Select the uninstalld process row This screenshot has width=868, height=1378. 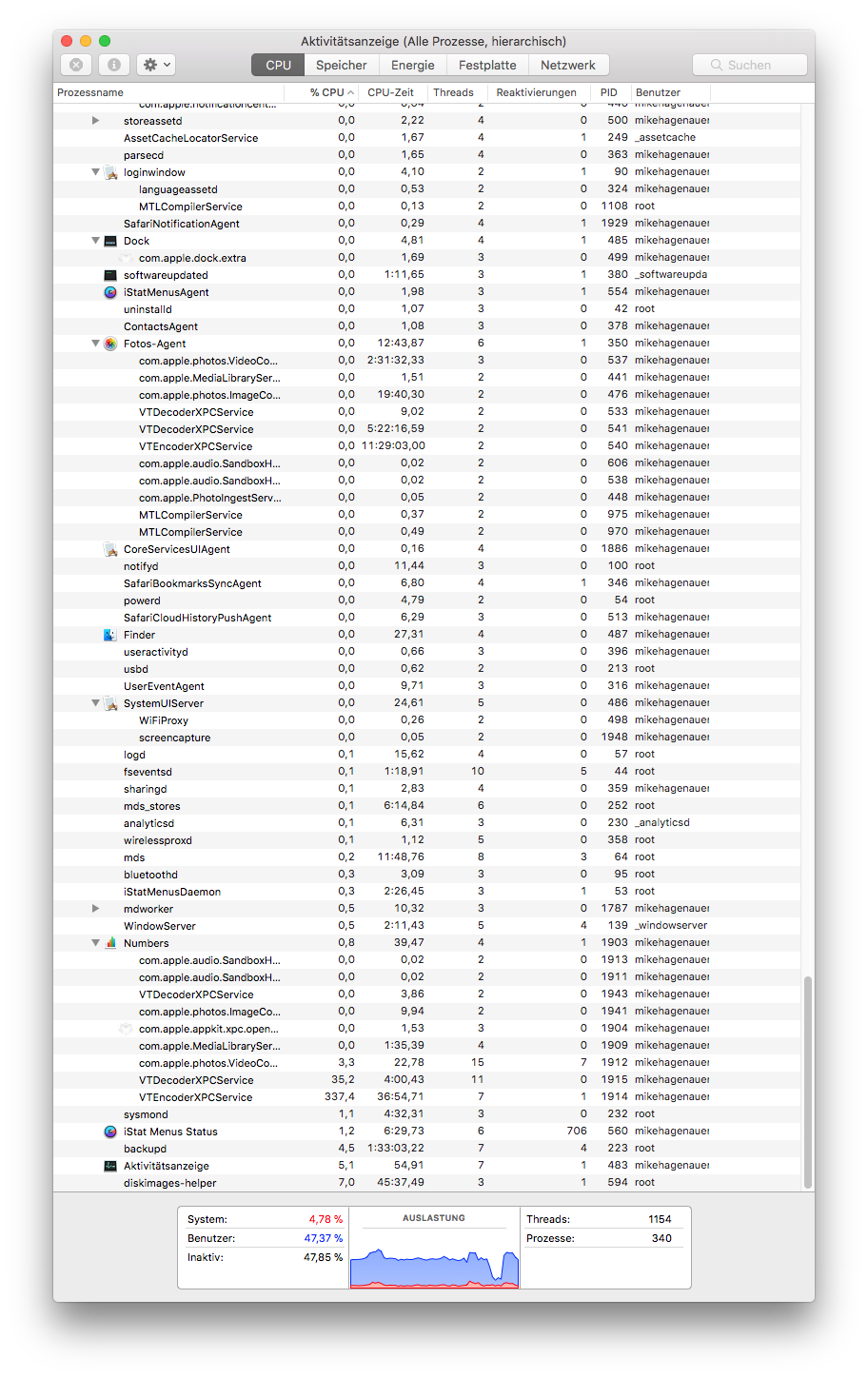(428, 309)
